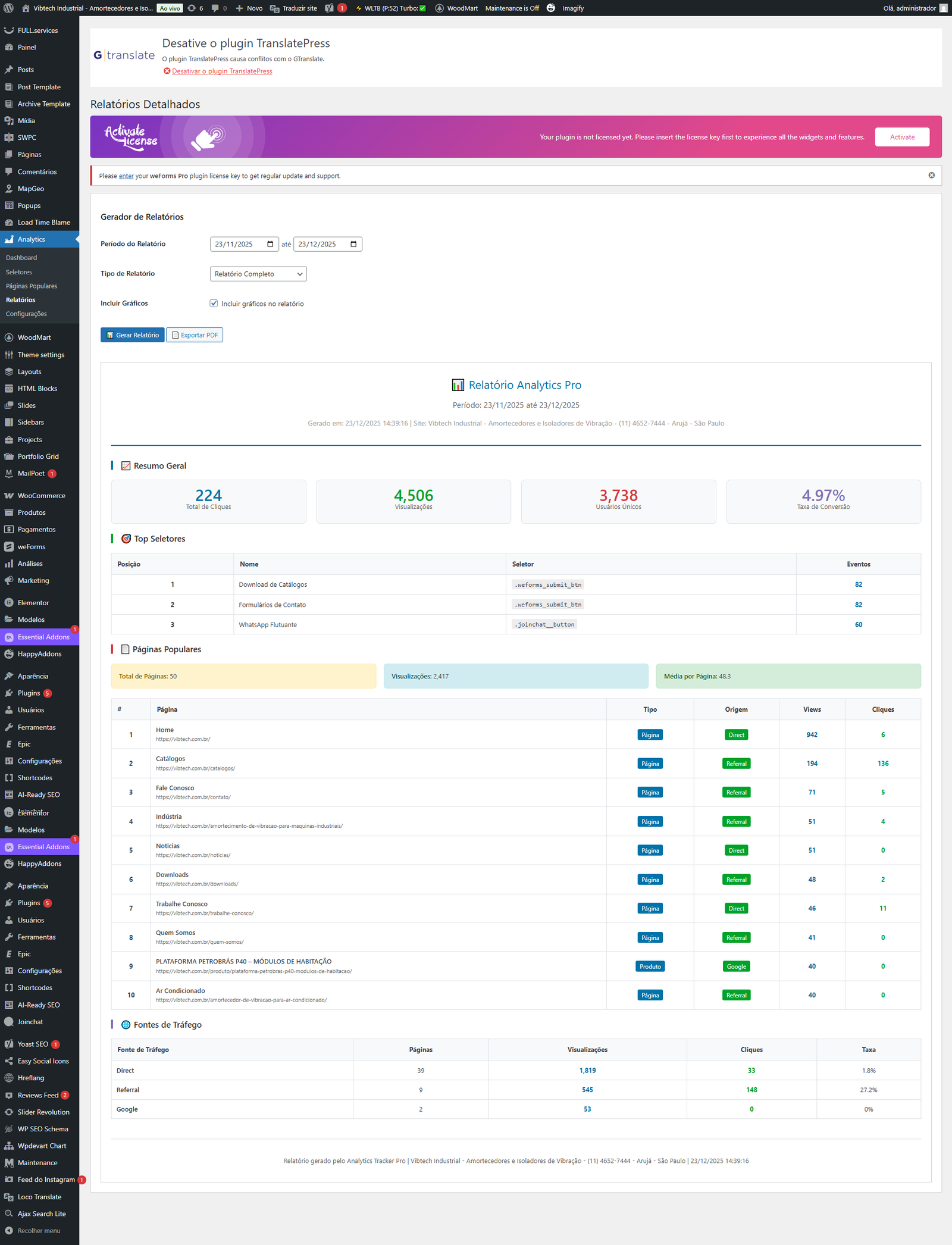
Task: Open the comments bubble icon in admin bar
Action: click(215, 8)
